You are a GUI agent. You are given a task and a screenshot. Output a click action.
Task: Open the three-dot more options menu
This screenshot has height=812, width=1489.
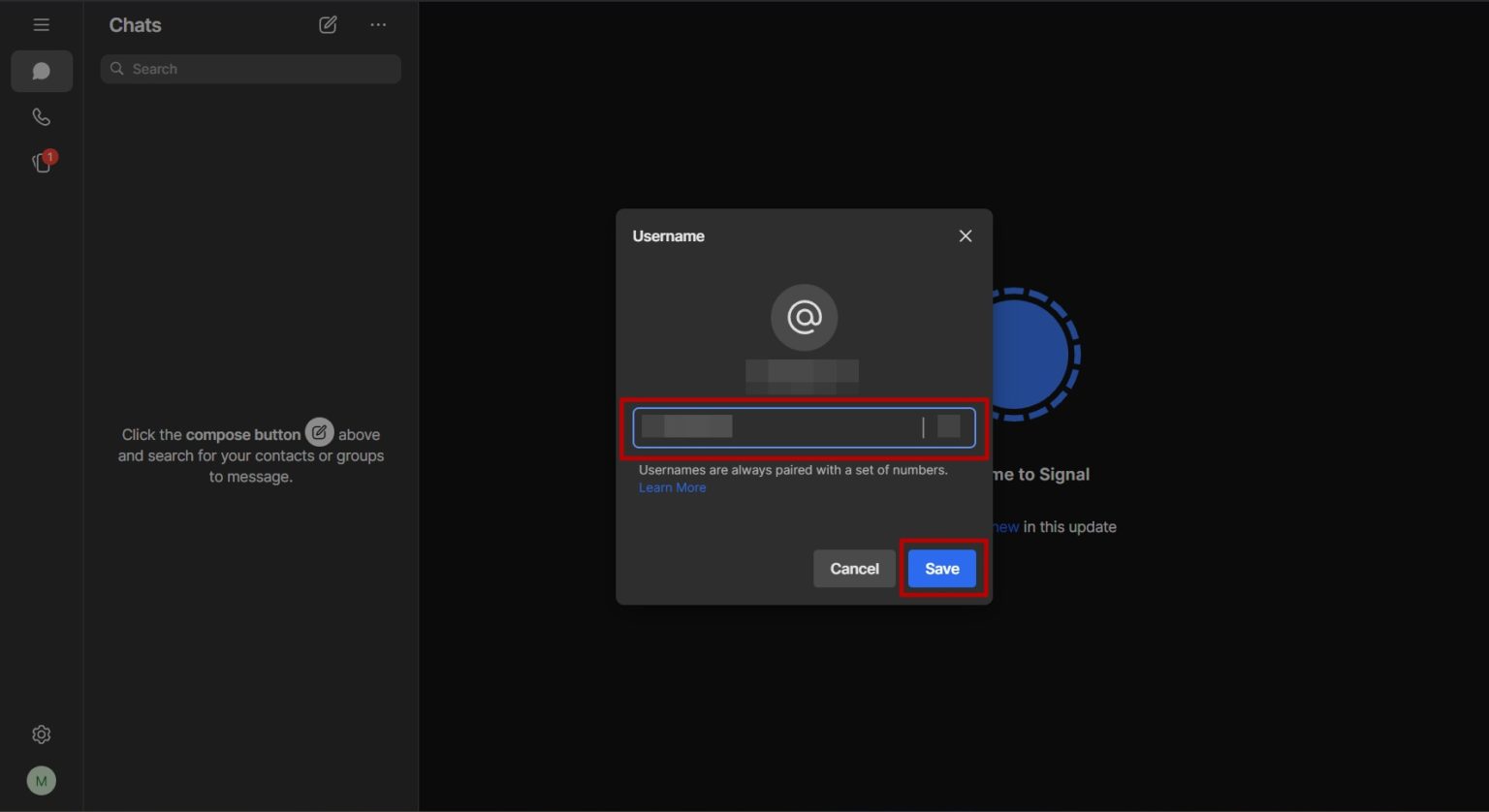pyautogui.click(x=377, y=24)
